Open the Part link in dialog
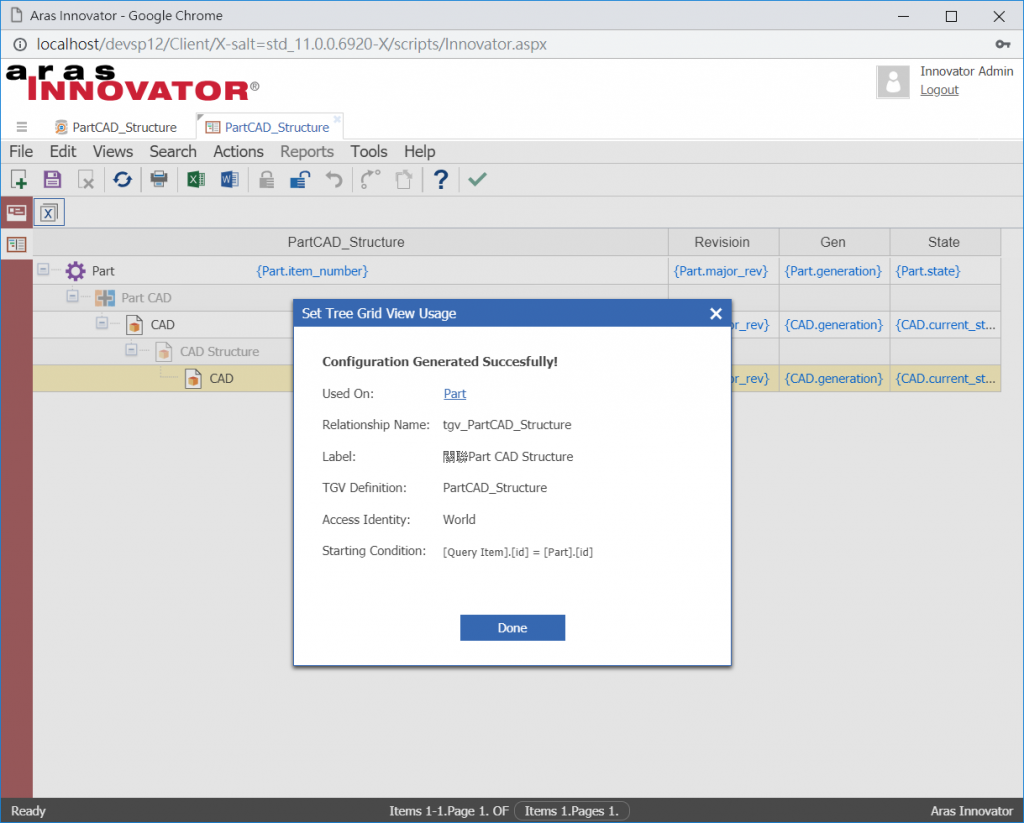1024x823 pixels. 455,393
